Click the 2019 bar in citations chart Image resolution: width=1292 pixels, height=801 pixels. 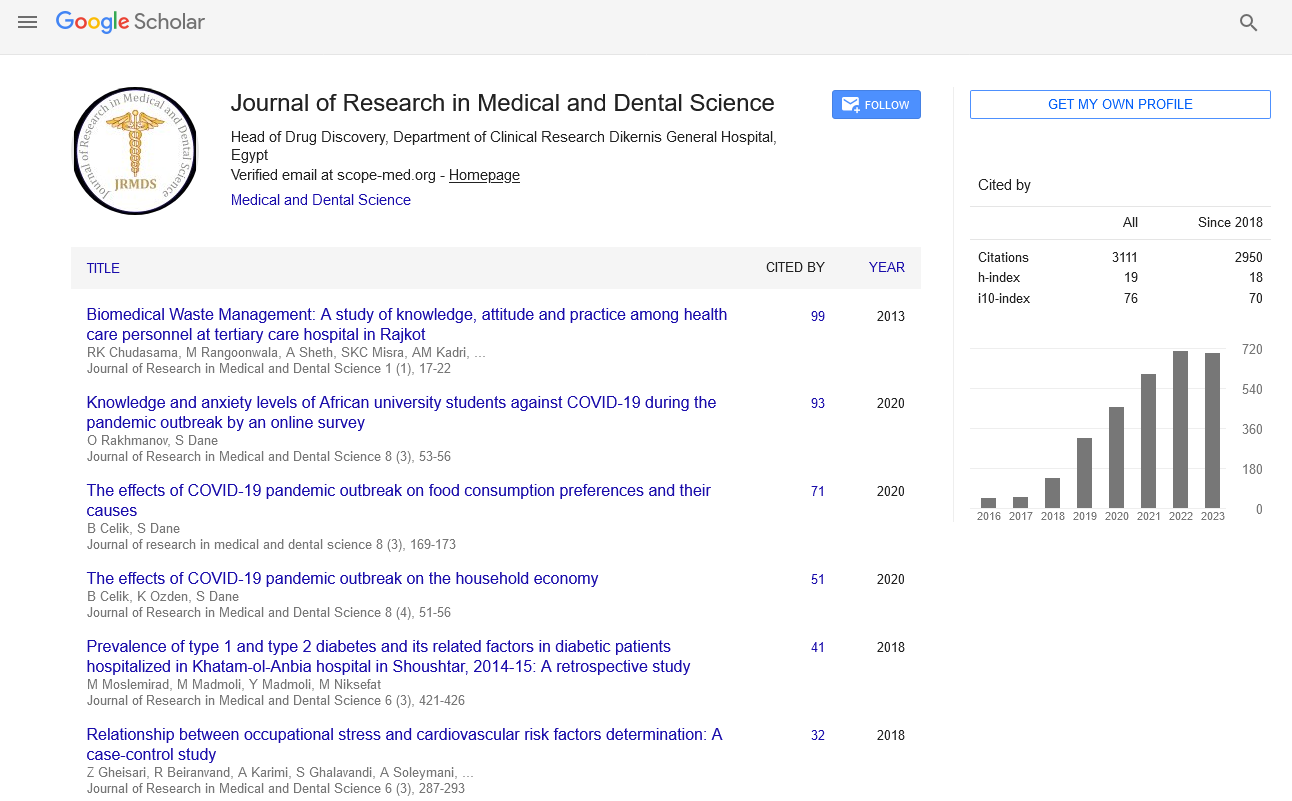click(x=1084, y=473)
